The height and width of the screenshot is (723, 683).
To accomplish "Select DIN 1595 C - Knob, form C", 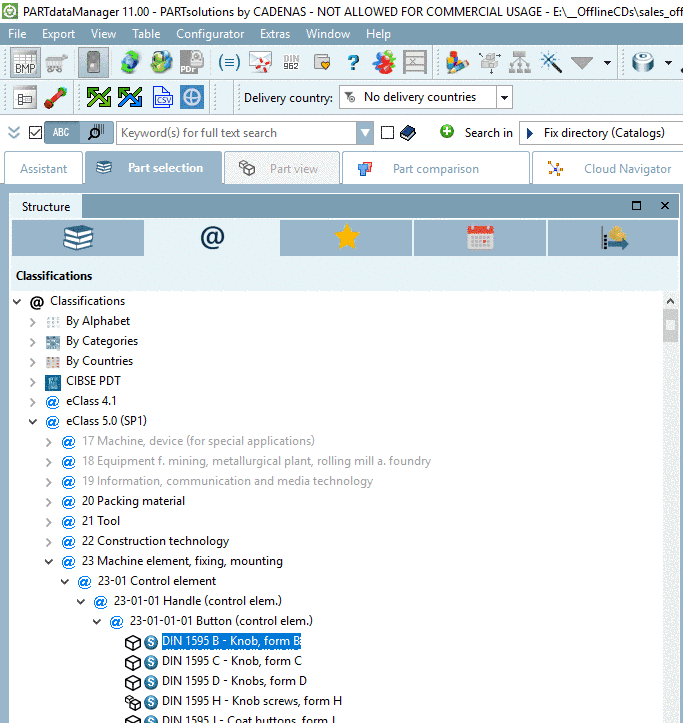I will [x=232, y=661].
